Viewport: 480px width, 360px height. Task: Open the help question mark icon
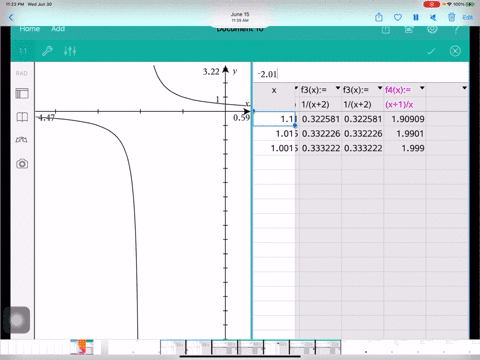[x=456, y=30]
